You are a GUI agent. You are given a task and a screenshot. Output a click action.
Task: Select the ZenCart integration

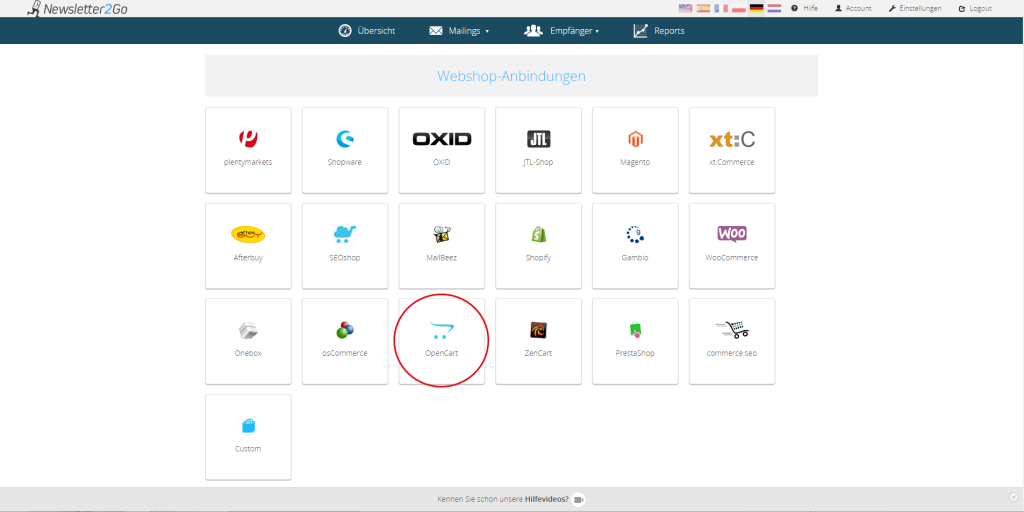coord(538,341)
